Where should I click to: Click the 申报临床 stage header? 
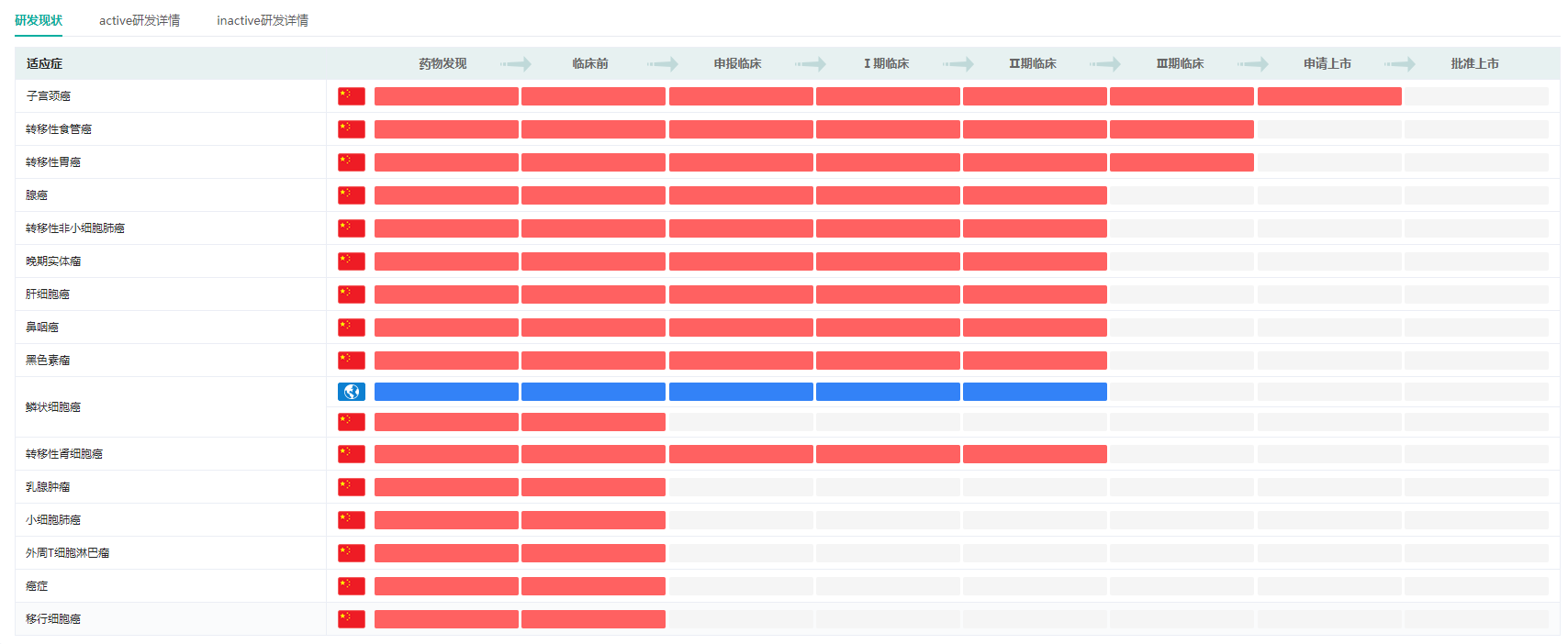click(738, 63)
